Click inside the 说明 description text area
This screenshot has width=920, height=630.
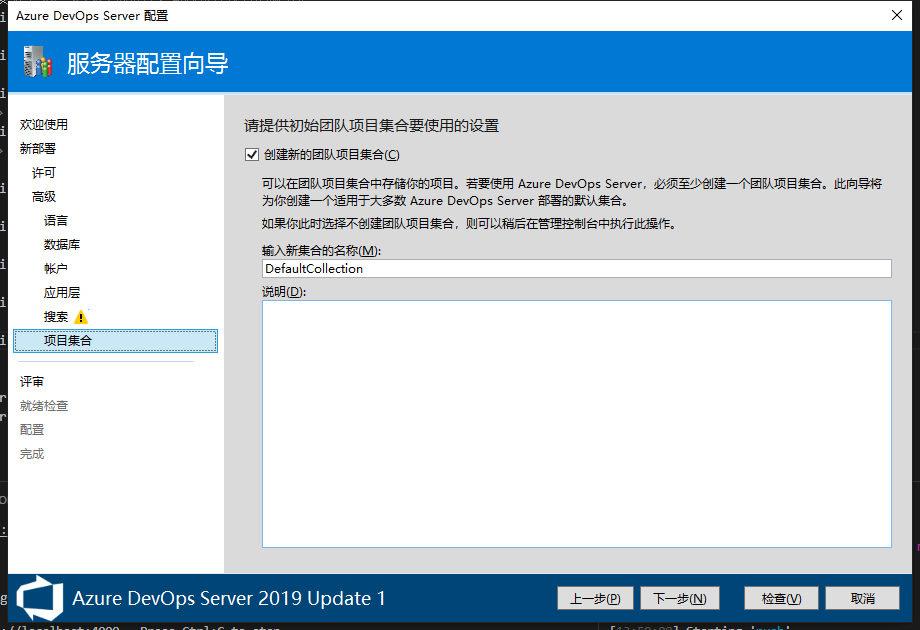[576, 423]
